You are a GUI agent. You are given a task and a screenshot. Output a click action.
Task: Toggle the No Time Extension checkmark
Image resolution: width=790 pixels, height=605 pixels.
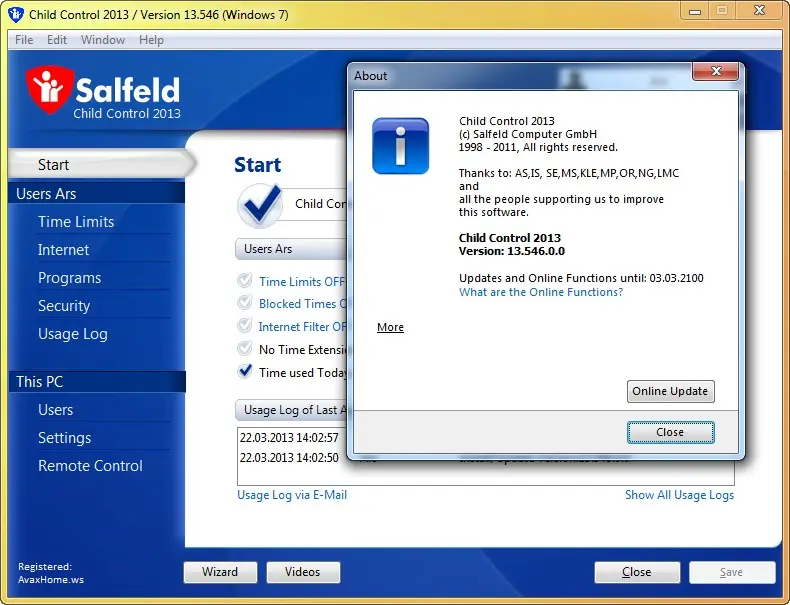tap(245, 348)
